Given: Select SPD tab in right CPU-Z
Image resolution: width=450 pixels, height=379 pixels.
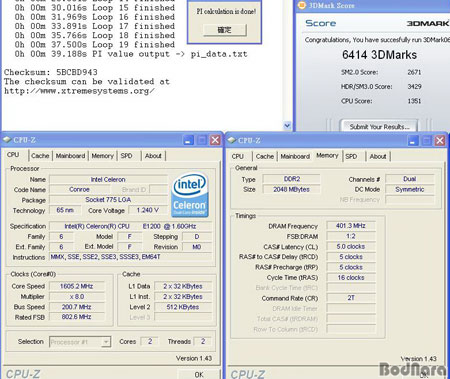Looking at the screenshot, I should click(351, 156).
